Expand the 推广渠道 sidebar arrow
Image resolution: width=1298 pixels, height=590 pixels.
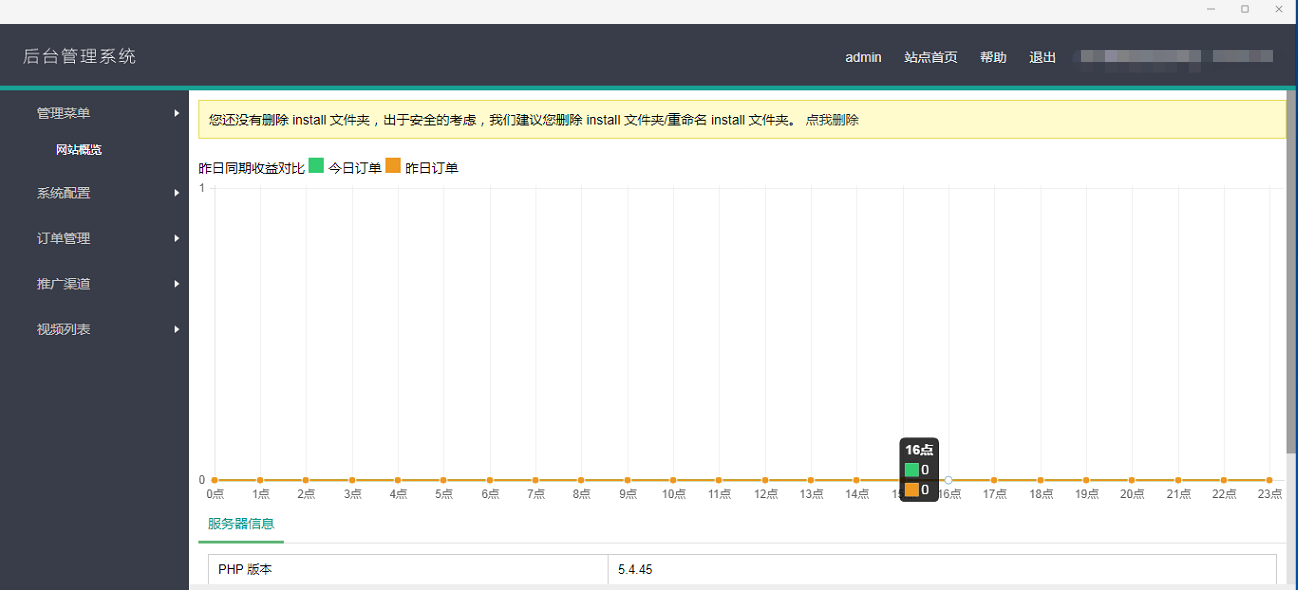(177, 284)
